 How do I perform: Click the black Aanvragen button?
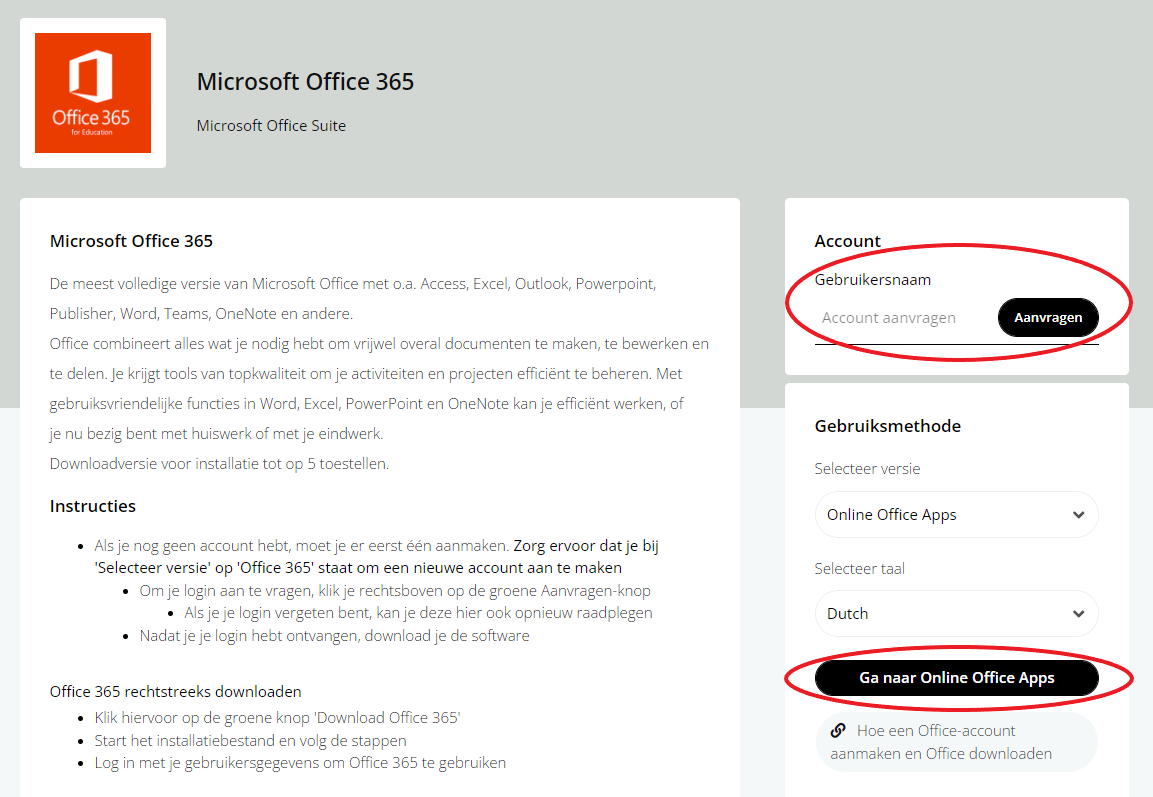tap(1048, 318)
